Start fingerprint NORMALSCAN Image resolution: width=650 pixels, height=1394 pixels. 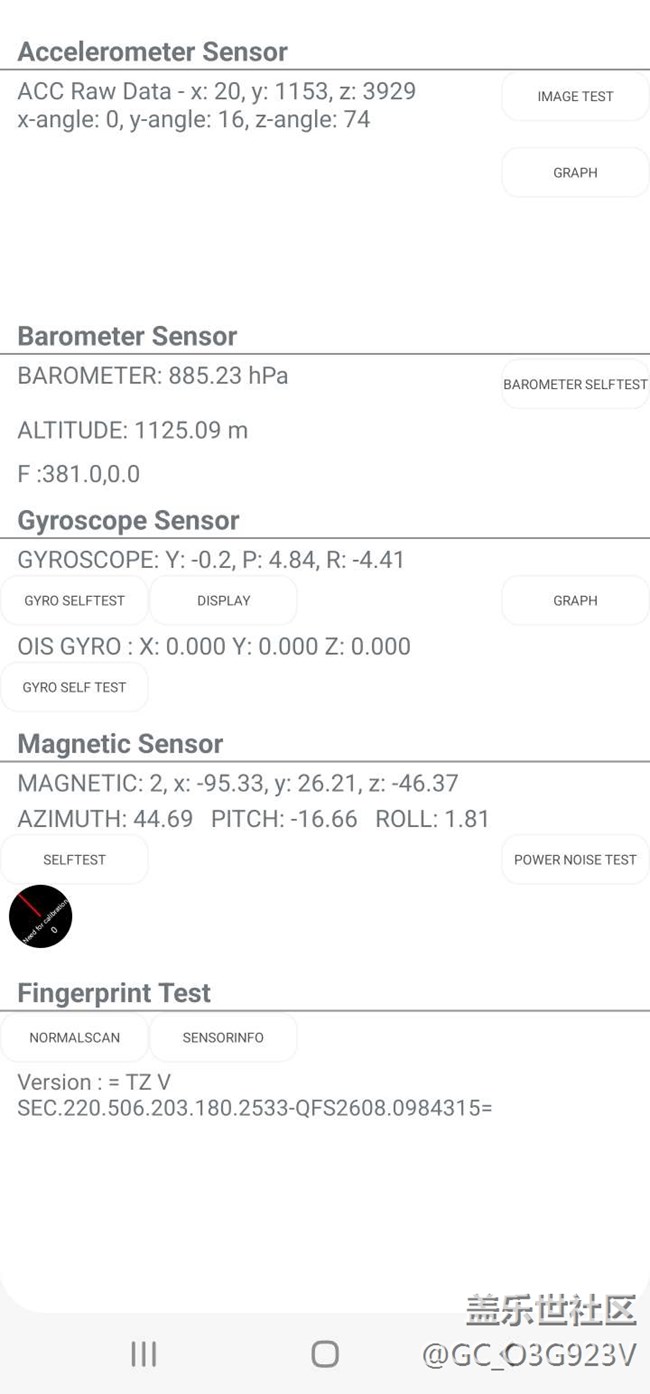point(75,1038)
